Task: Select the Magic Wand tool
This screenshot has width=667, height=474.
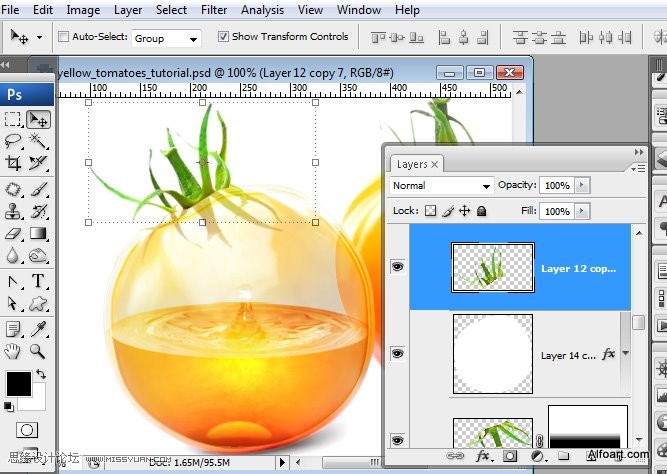Action: click(38, 141)
